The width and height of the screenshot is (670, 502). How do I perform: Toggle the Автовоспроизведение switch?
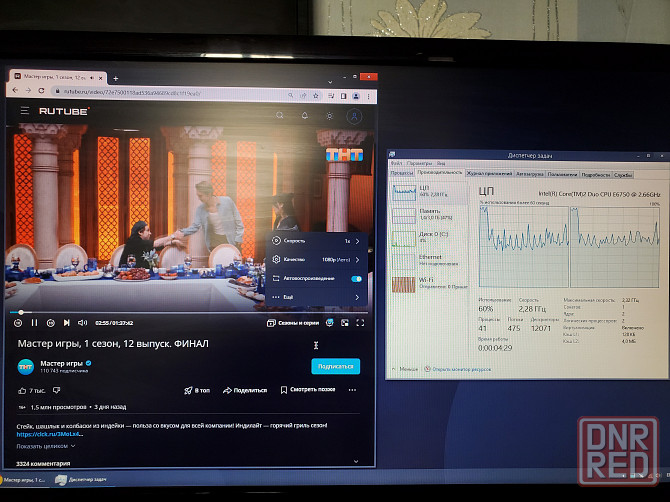pos(356,279)
